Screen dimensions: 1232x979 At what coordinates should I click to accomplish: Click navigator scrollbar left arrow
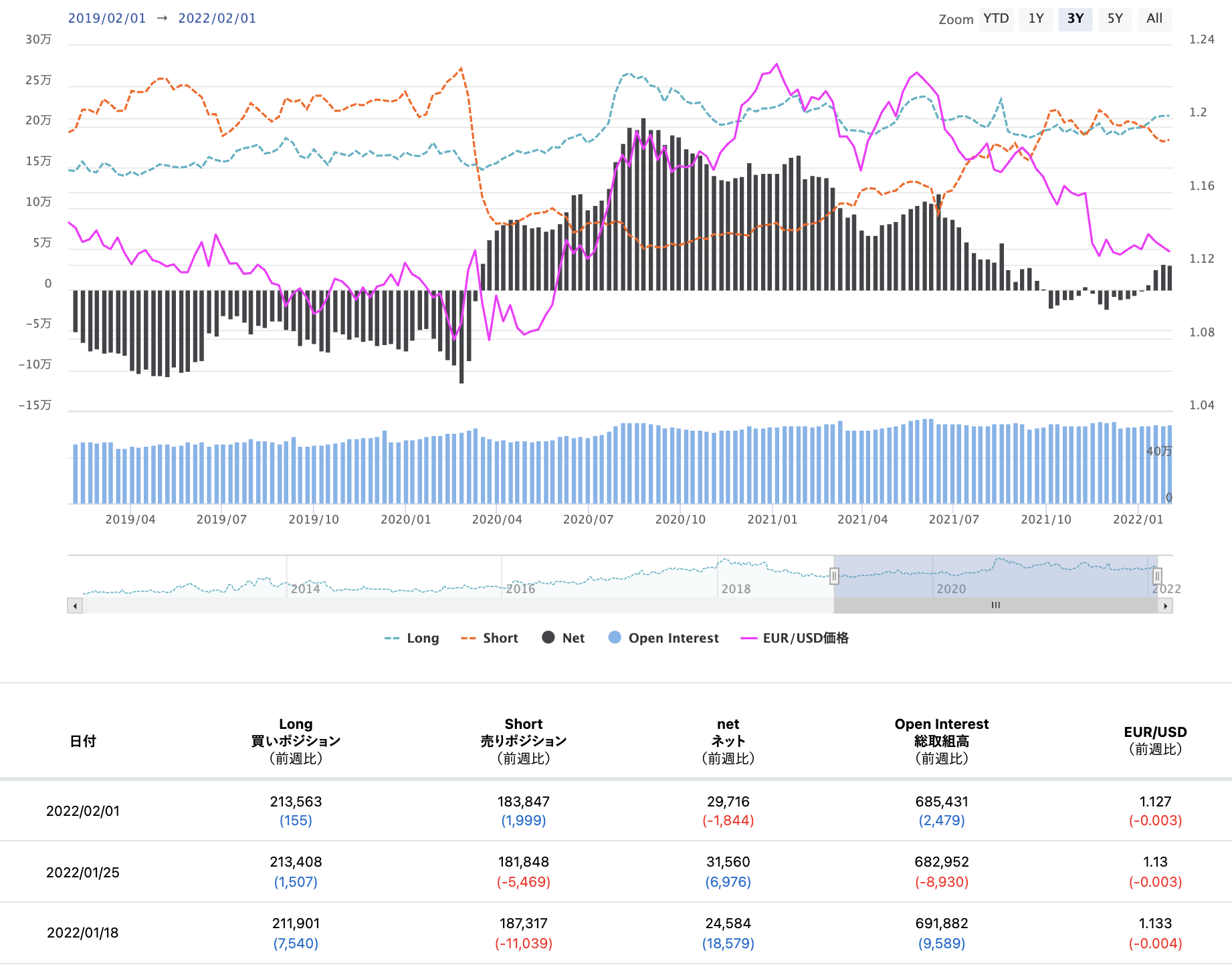click(75, 606)
